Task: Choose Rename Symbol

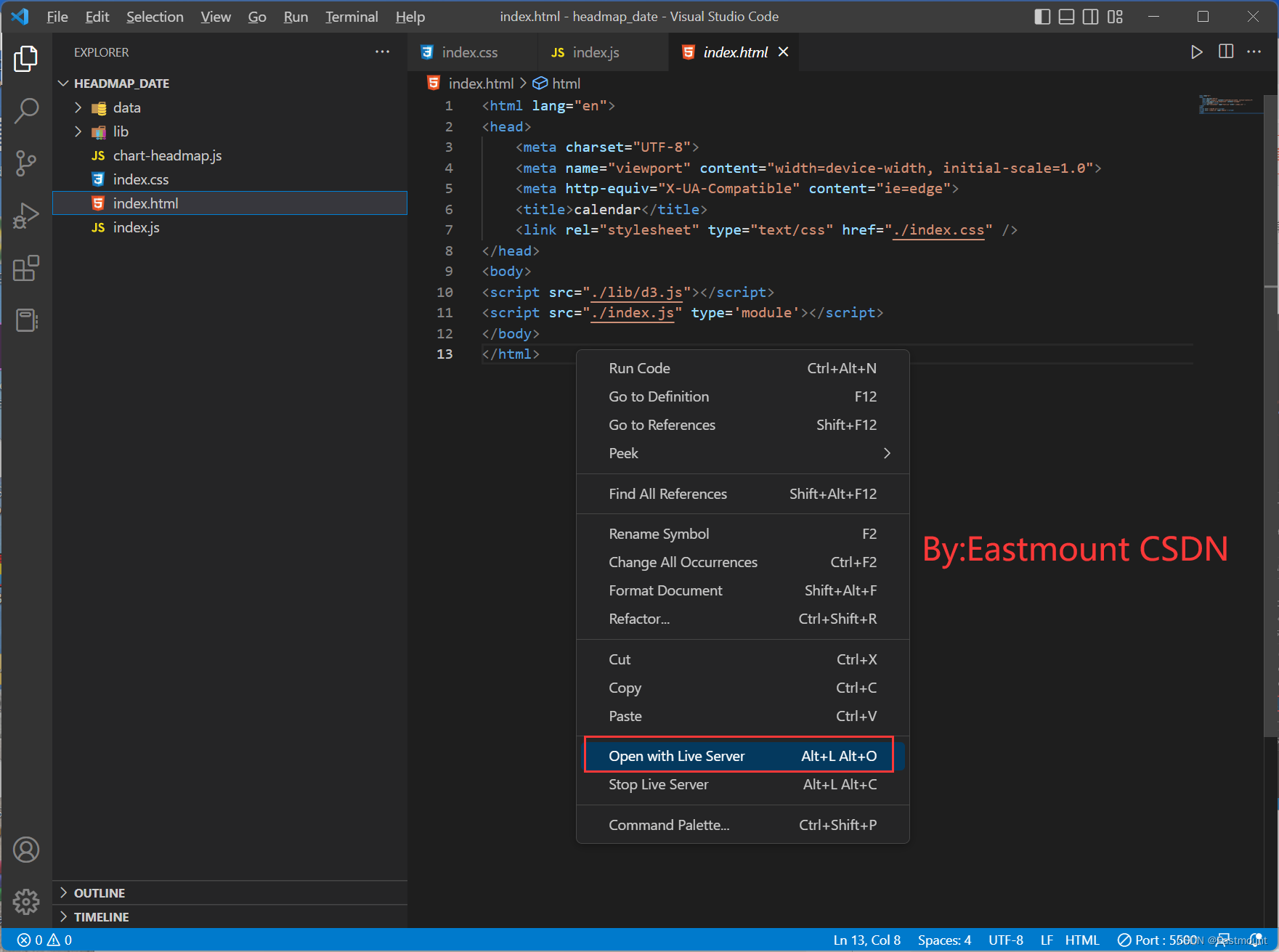Action: pos(743,534)
